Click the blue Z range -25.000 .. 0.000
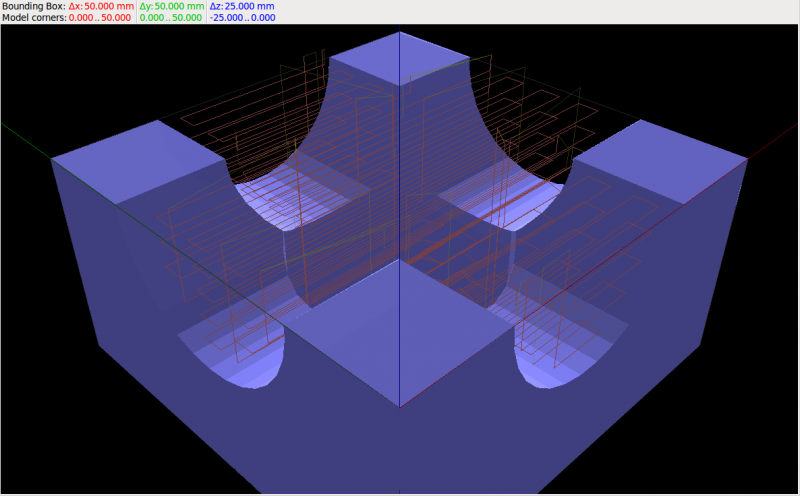 [x=241, y=18]
